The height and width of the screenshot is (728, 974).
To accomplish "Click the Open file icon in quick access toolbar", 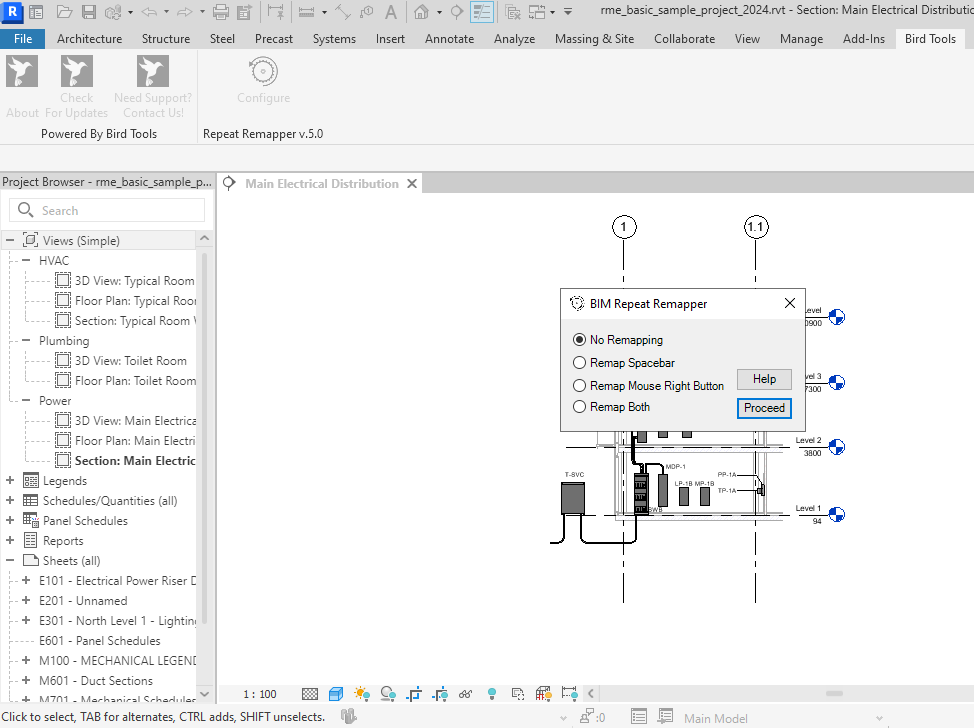I will click(x=64, y=13).
